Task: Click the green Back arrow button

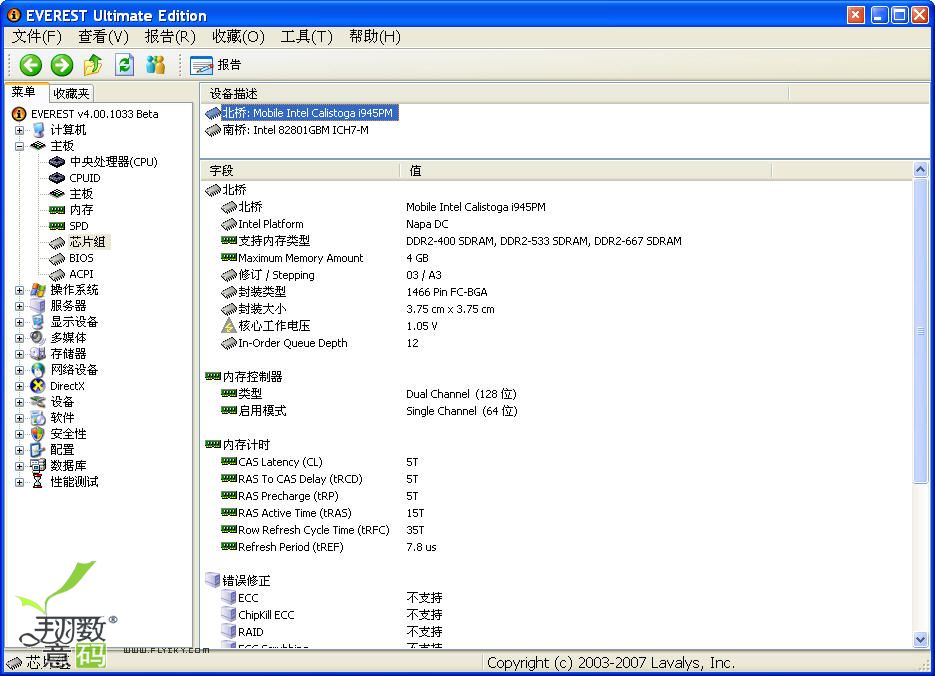Action: 30,65
